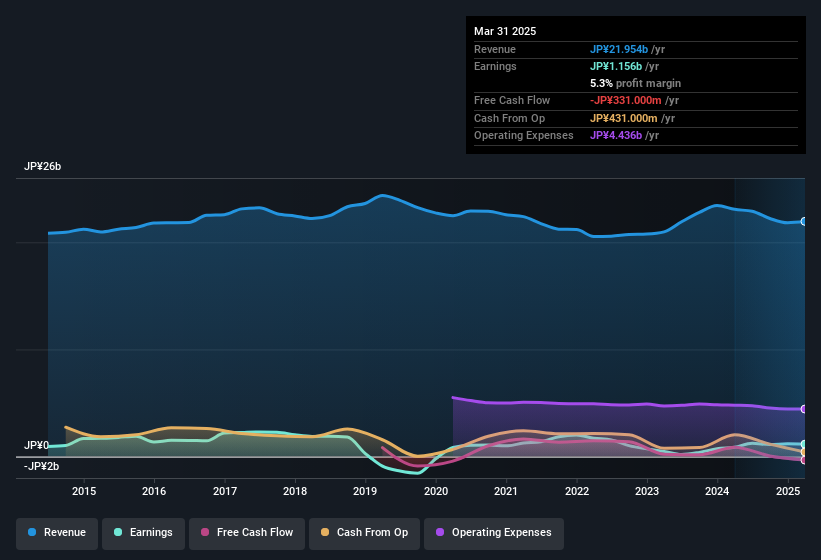Click the orange Cash From Op legend dot
This screenshot has width=821, height=560.
point(325,532)
